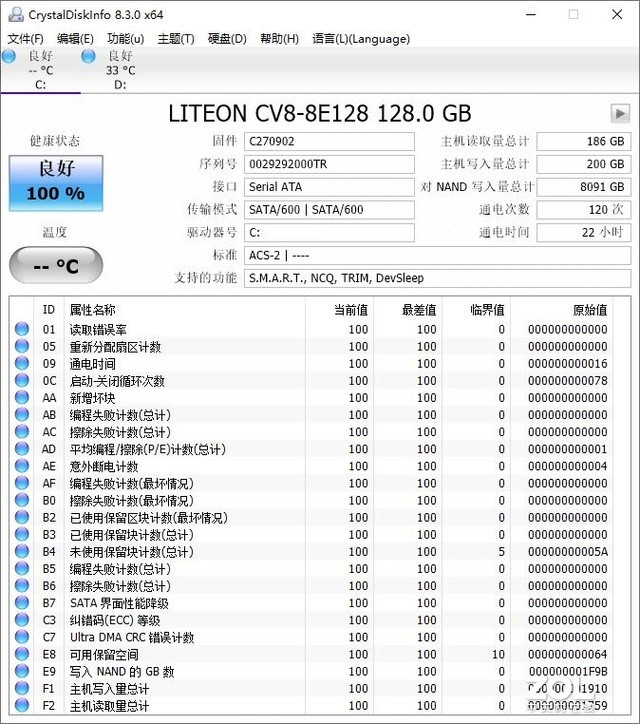
Task: Click the status icon for B4 未使用保留块计数
Action: [22, 551]
